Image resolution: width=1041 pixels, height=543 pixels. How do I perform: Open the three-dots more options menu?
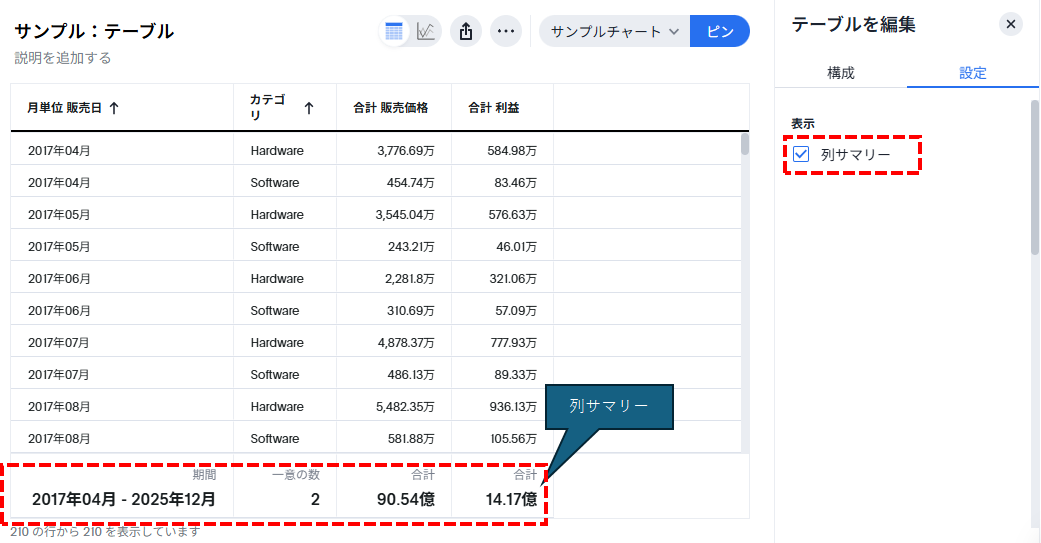pos(506,31)
